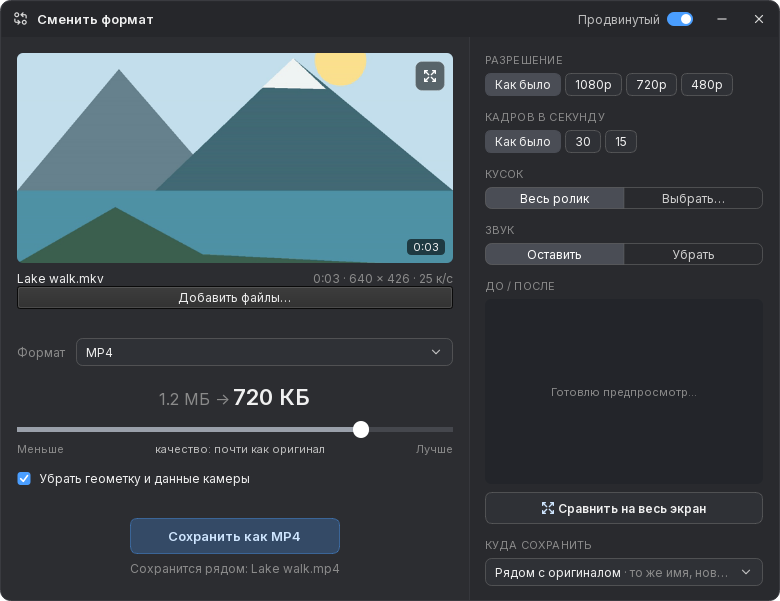Click the chevron of the Формат combo box

[436, 352]
